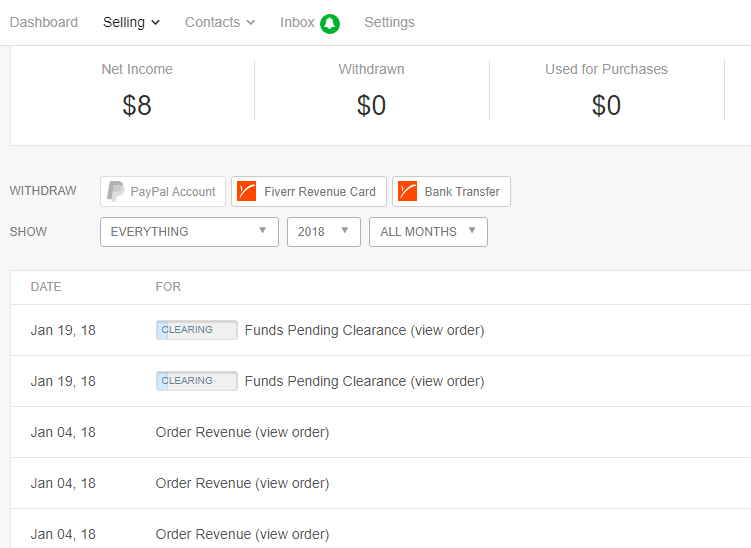
Task: Click the DATE column header
Action: tap(46, 287)
